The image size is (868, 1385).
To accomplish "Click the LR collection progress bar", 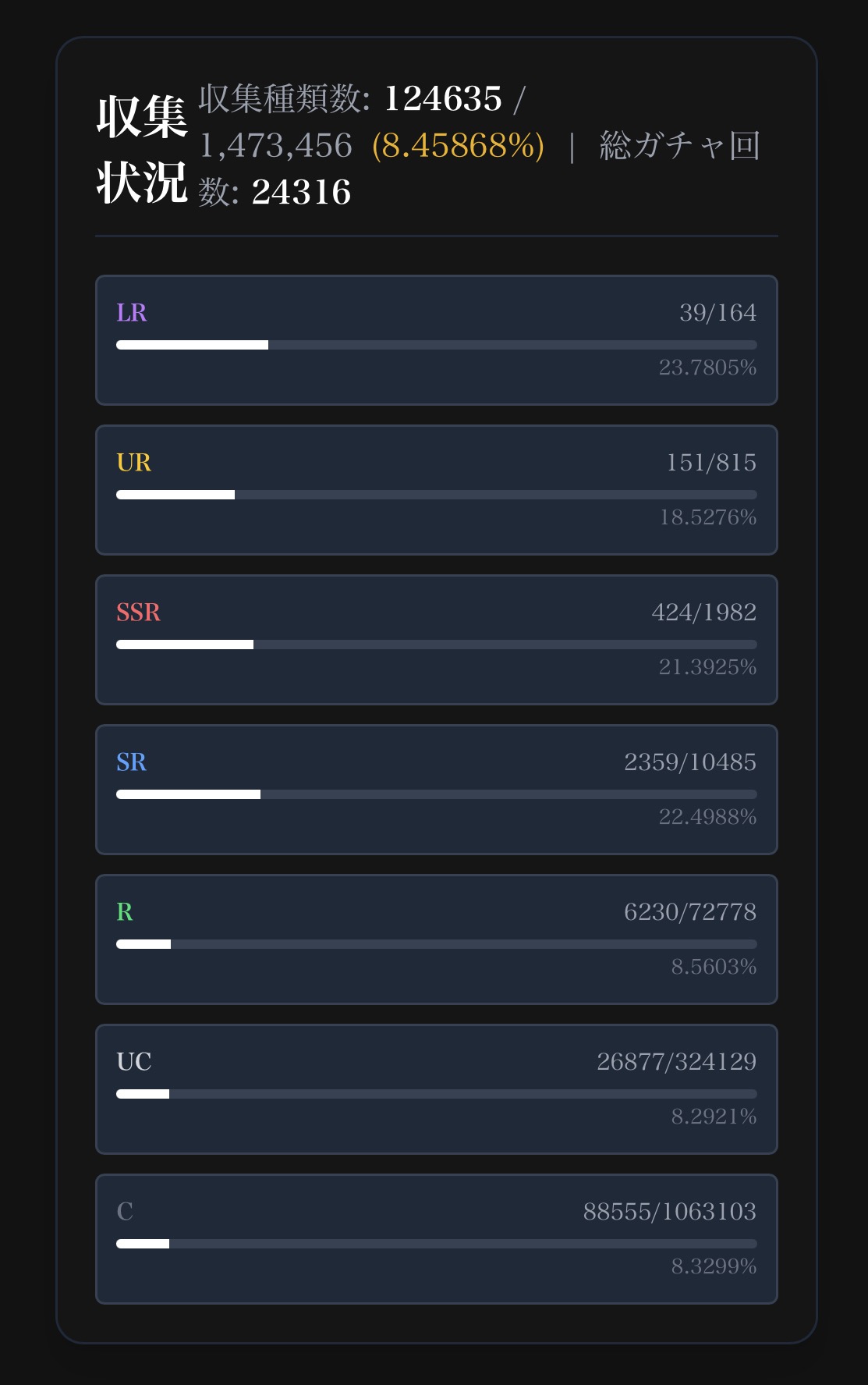I will tap(436, 345).
